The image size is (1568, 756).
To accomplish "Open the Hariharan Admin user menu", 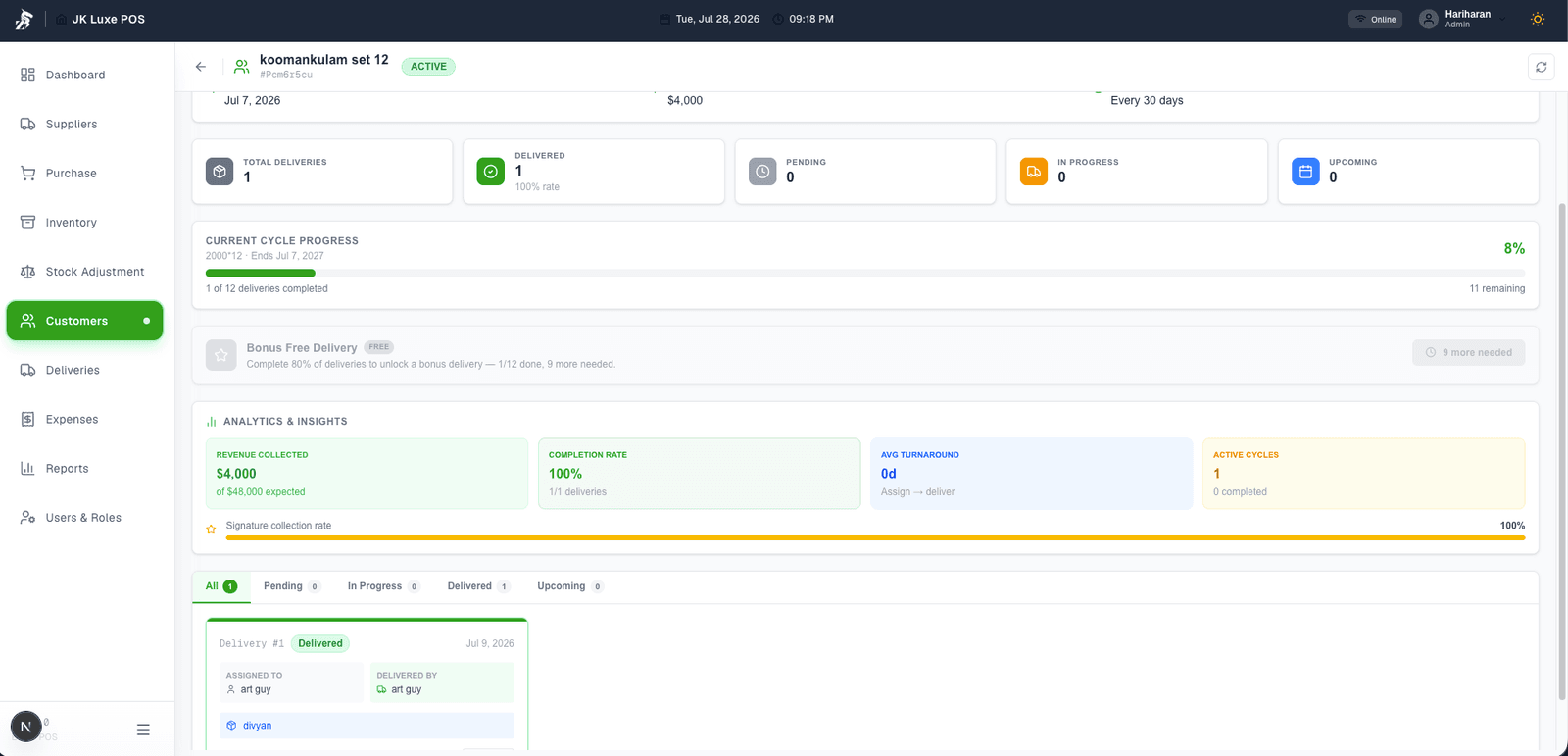I will click(x=1462, y=19).
